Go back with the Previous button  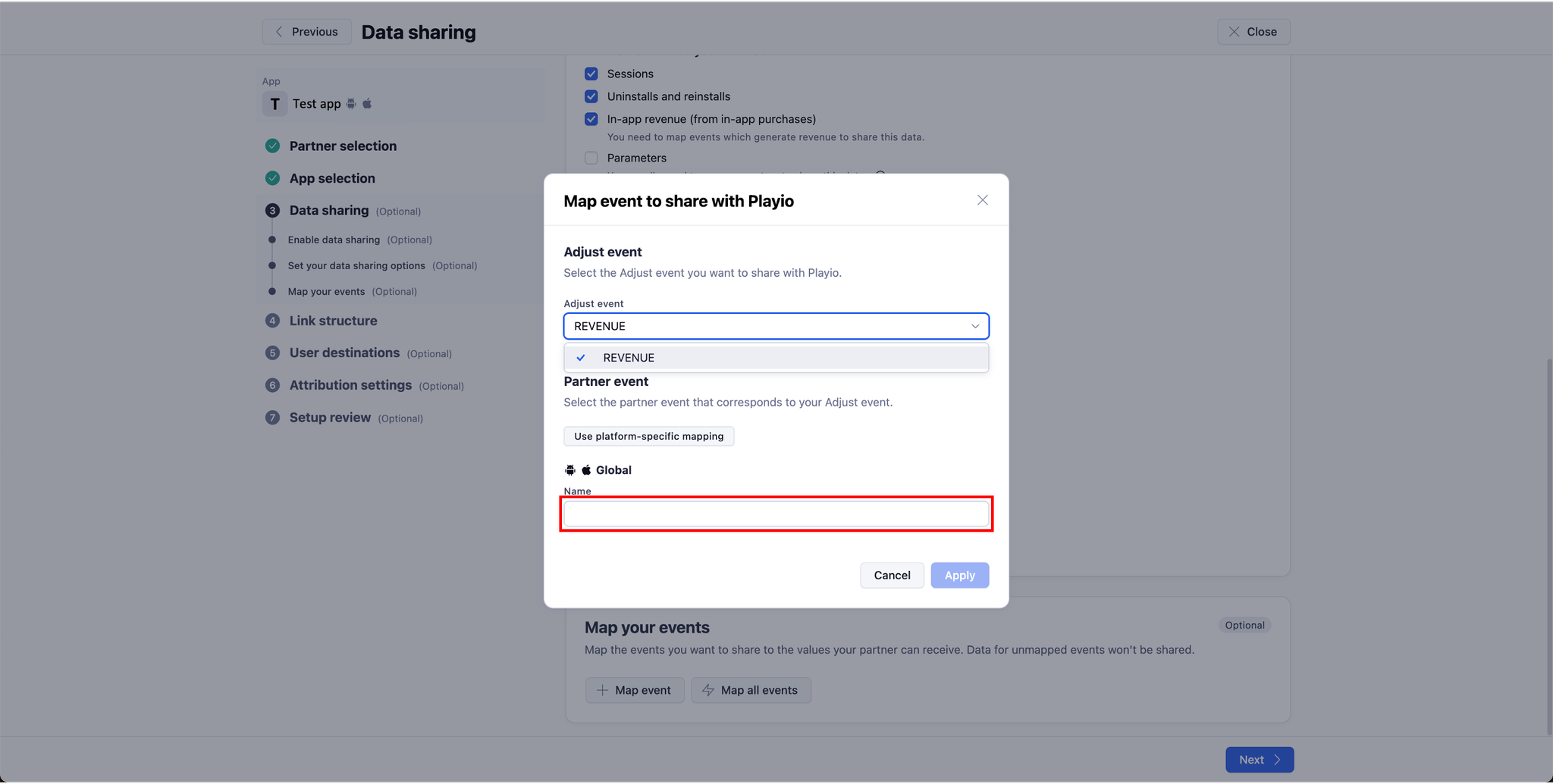pyautogui.click(x=306, y=32)
